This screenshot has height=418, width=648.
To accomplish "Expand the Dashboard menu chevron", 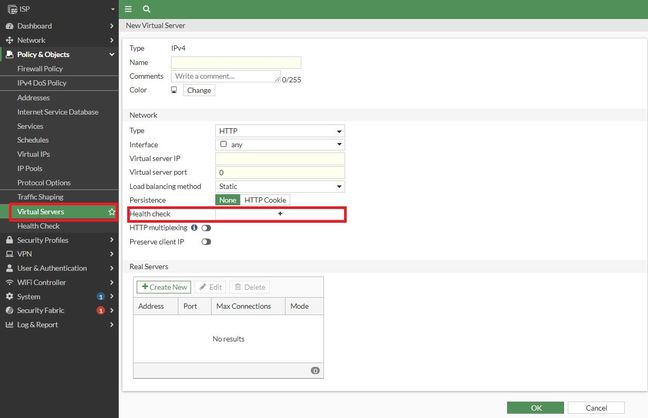I will click(x=112, y=26).
